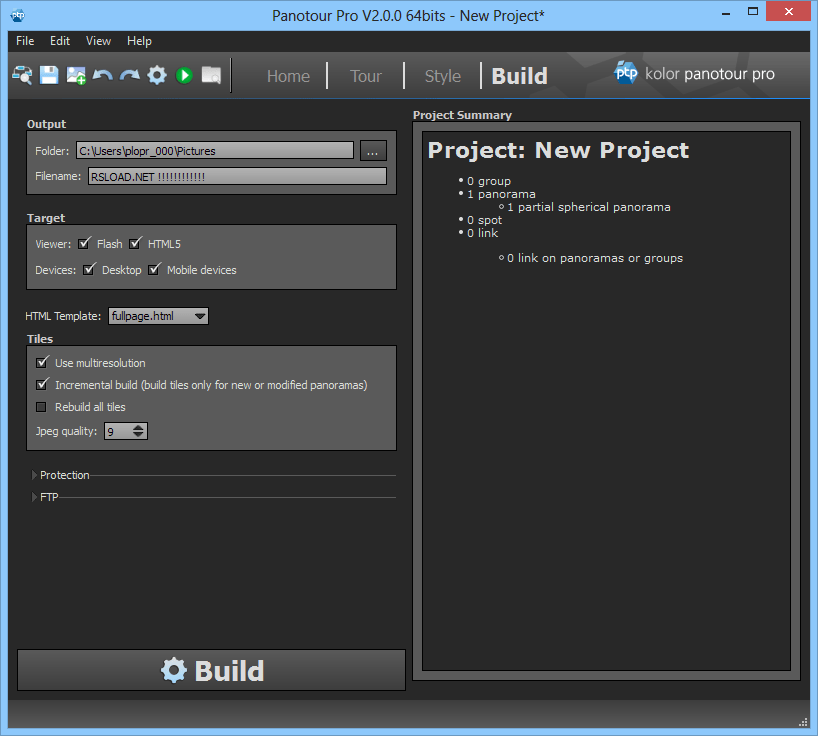The image size is (818, 736).
Task: Click the folder browse button labeled ...
Action: (372, 151)
